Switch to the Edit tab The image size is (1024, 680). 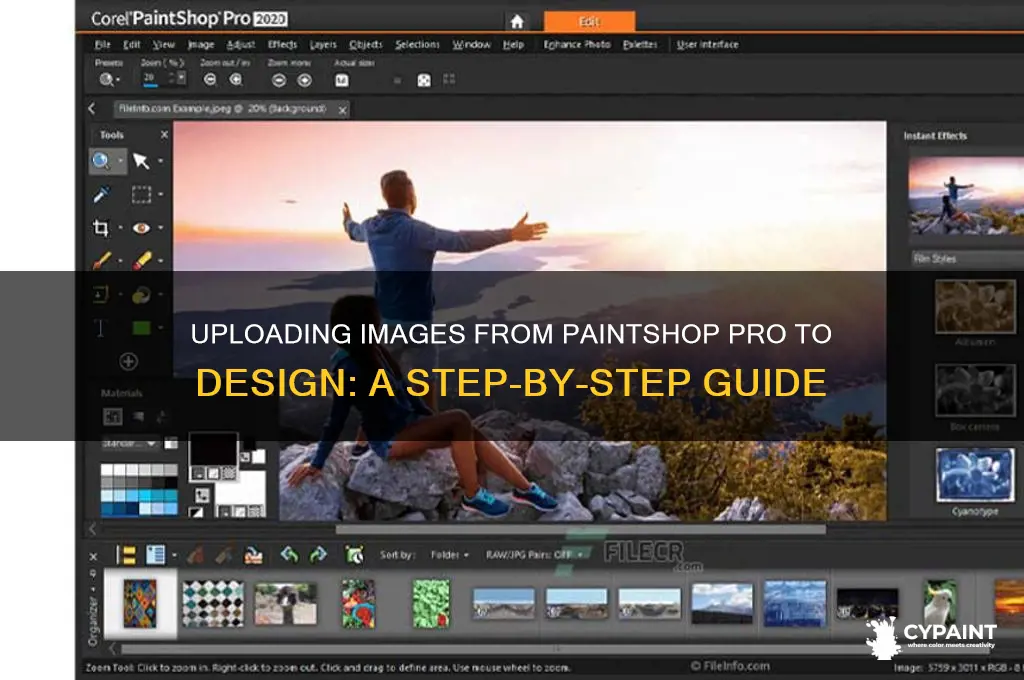click(589, 22)
